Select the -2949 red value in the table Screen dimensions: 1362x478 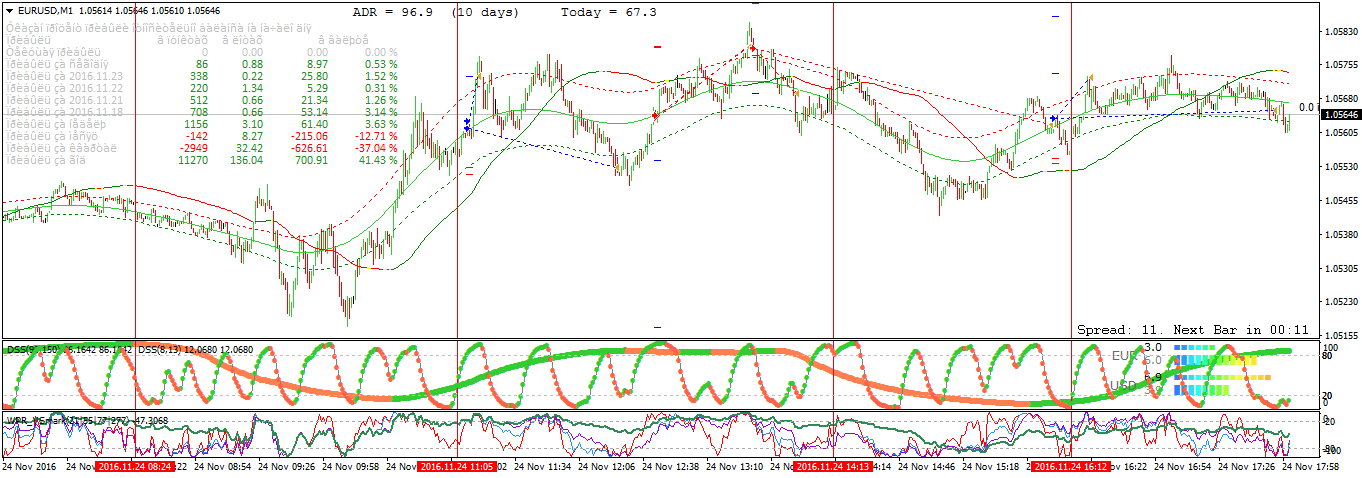[x=194, y=146]
